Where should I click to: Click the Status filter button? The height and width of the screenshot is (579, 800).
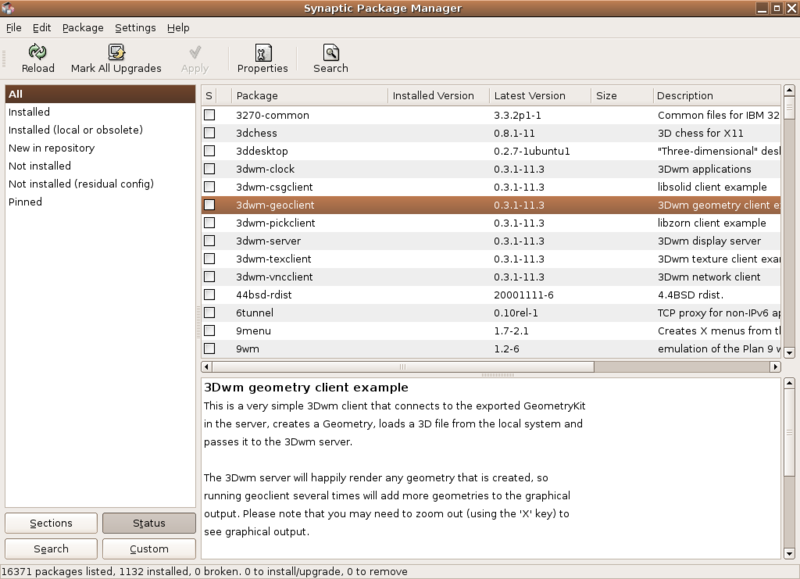pos(149,523)
